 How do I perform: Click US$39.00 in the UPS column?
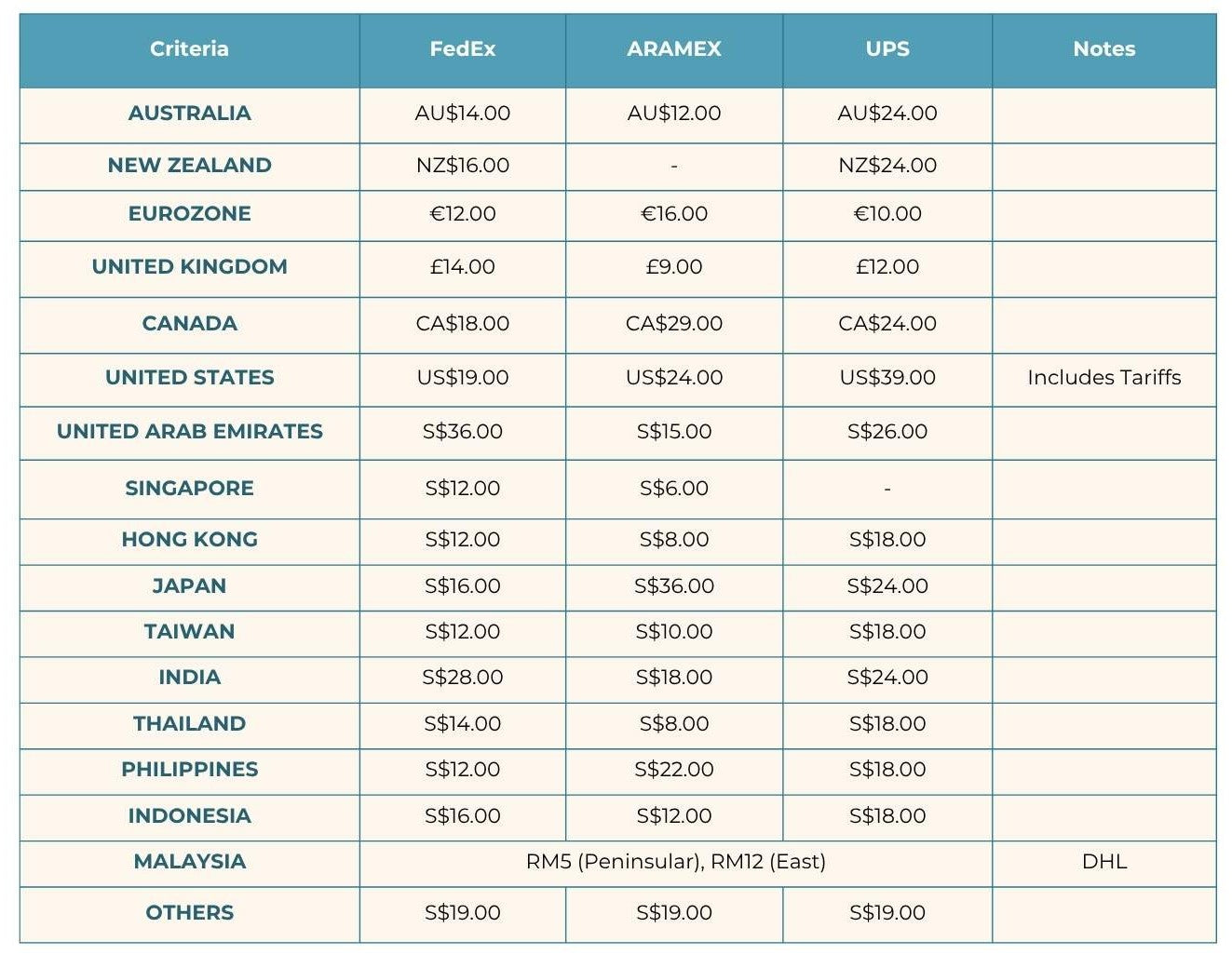tap(887, 378)
